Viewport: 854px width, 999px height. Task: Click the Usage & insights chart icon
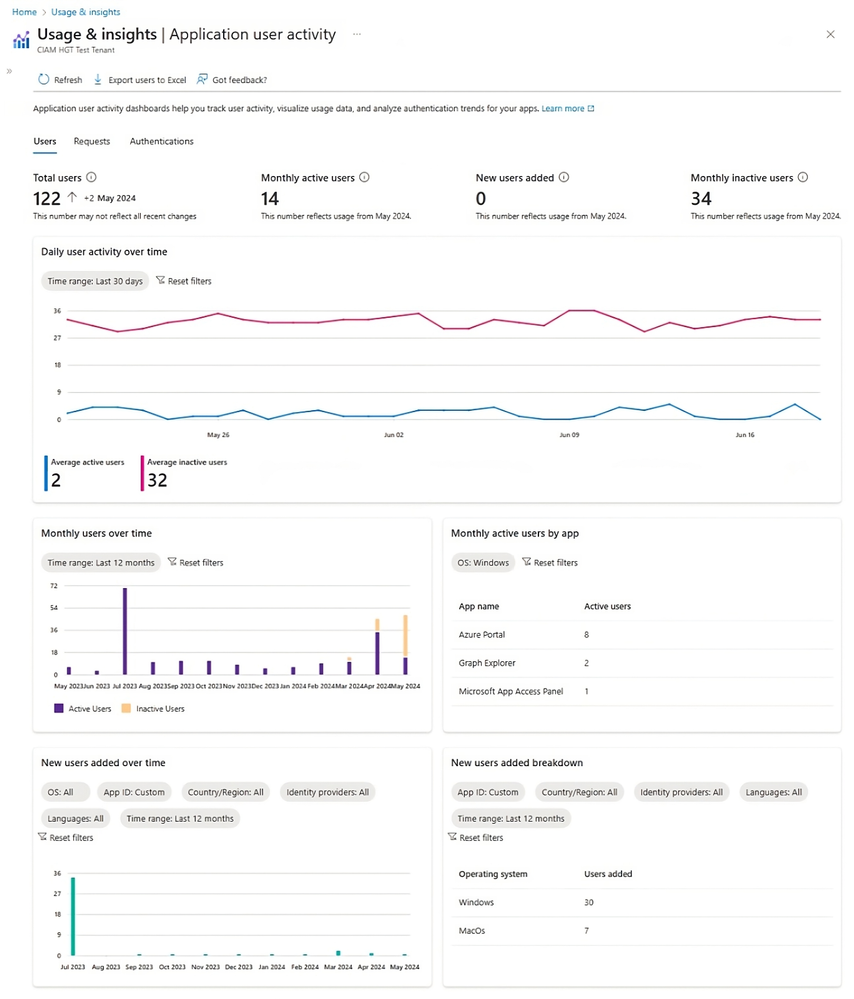(x=21, y=40)
